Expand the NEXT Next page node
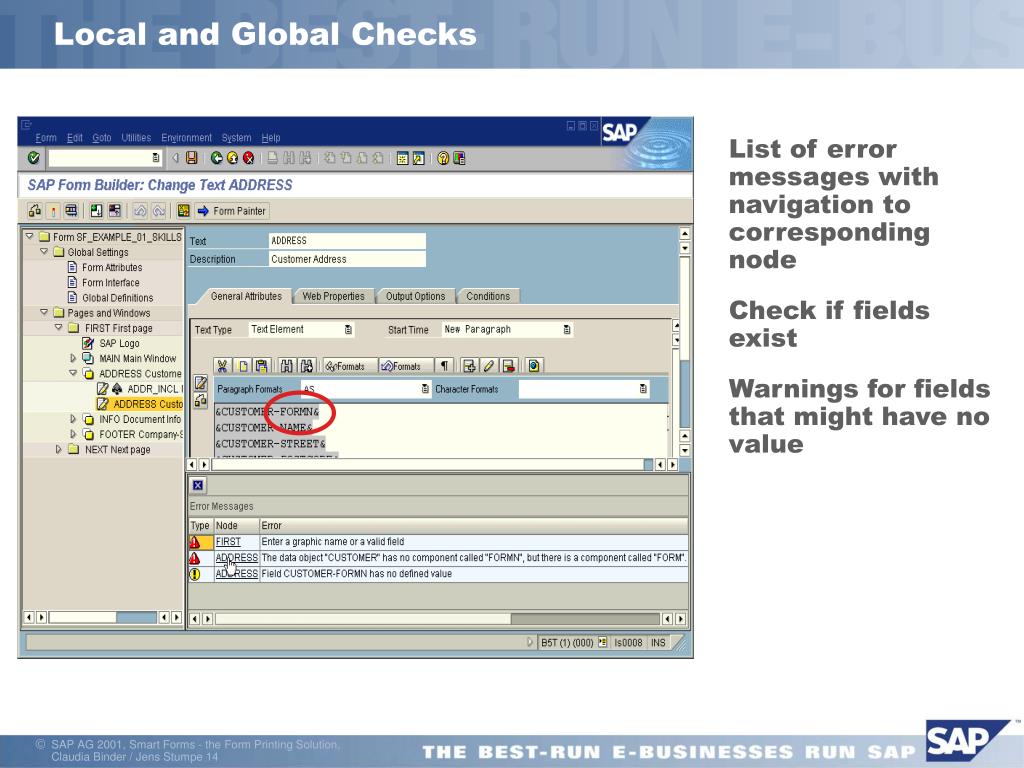 (x=58, y=449)
